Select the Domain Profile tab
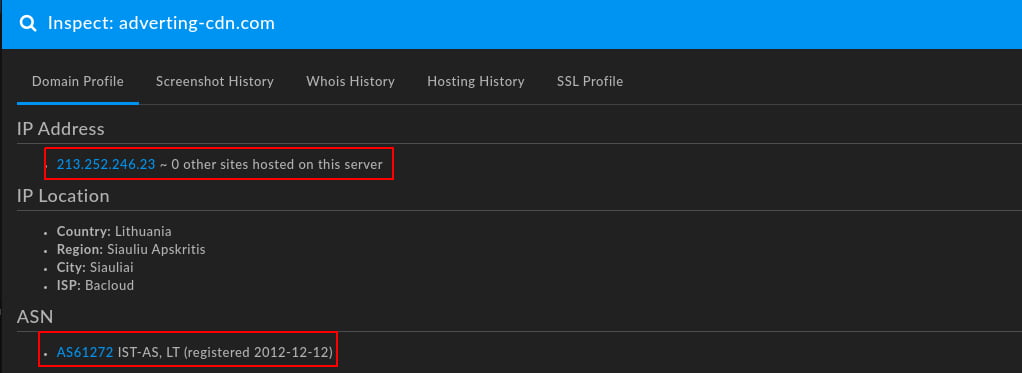The image size is (1022, 373). coord(78,82)
